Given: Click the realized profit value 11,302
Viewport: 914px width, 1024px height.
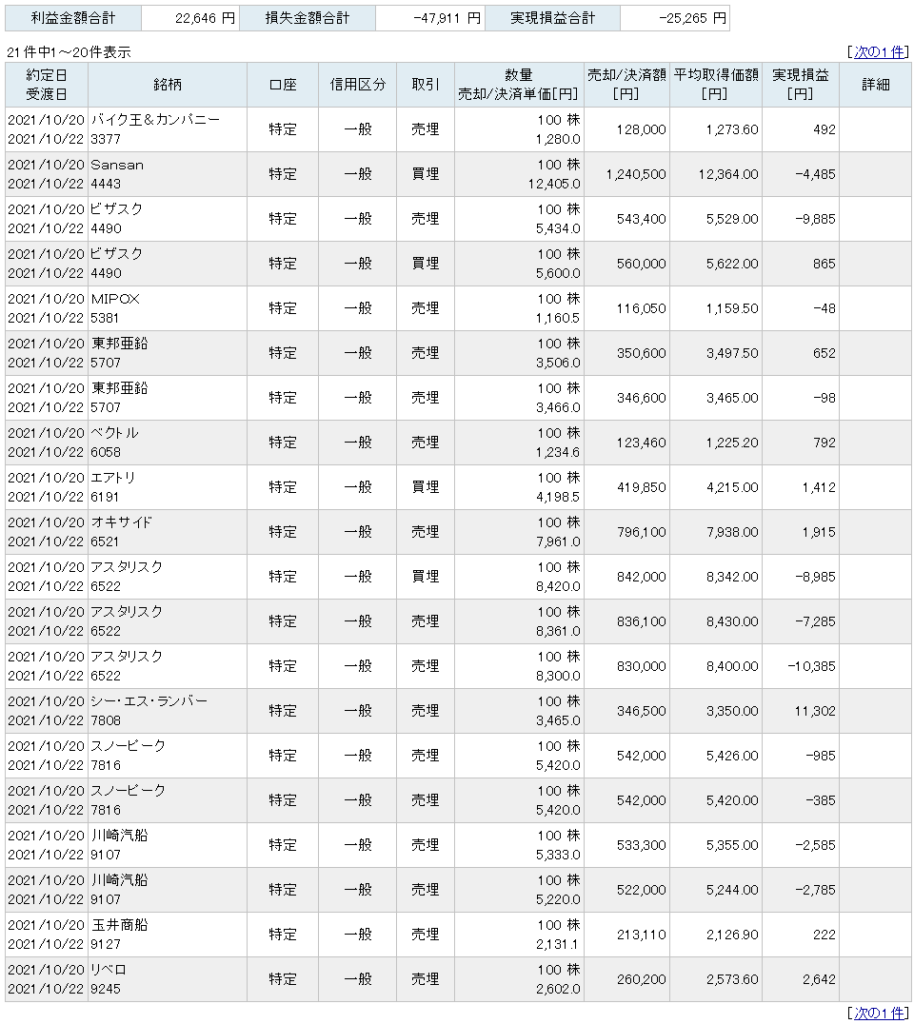Looking at the screenshot, I should pyautogui.click(x=815, y=711).
